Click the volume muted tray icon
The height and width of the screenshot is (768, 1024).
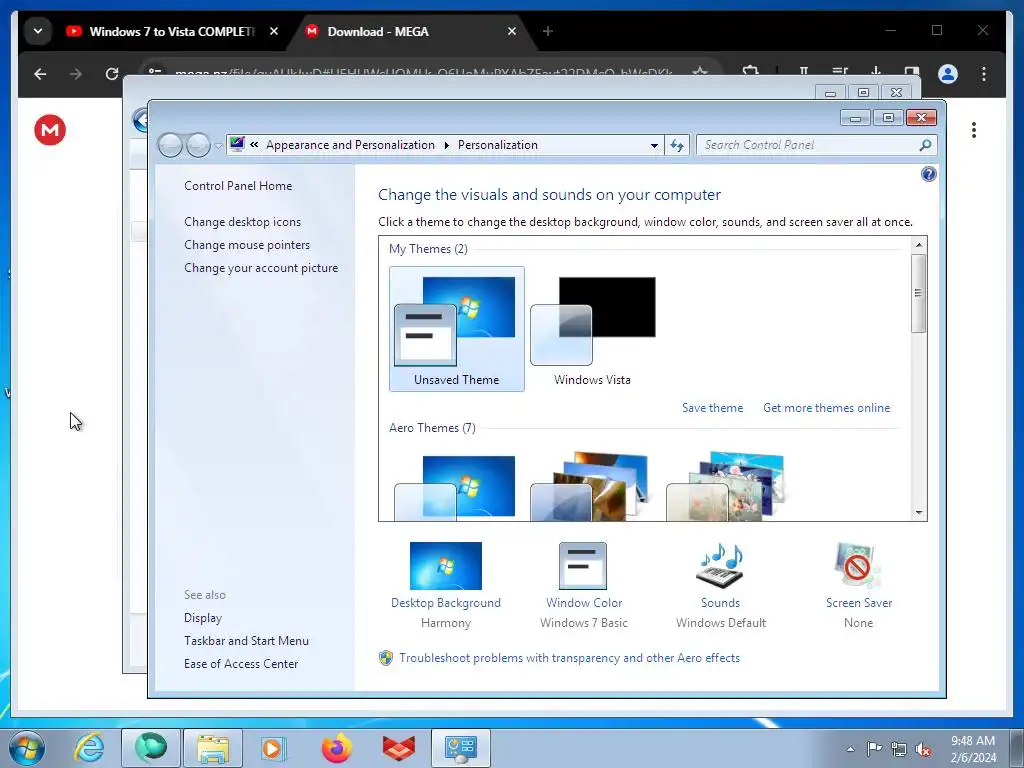click(923, 749)
